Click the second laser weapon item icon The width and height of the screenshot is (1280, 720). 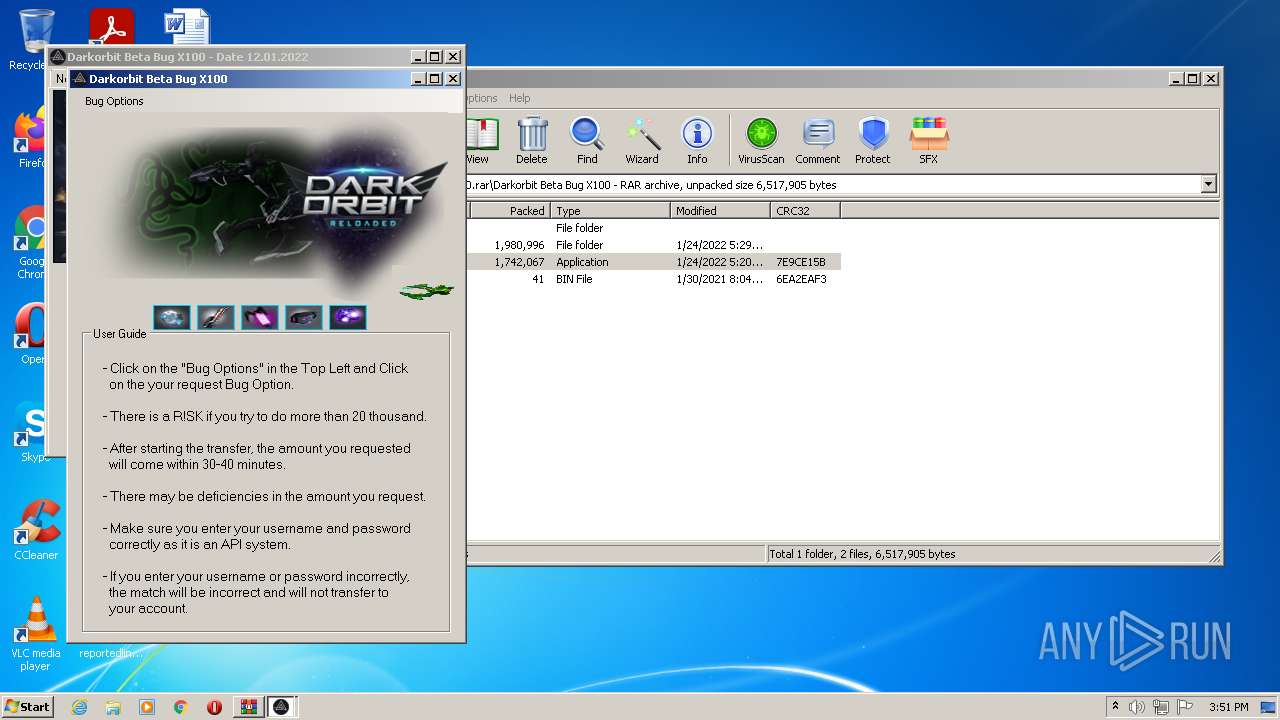click(x=216, y=318)
